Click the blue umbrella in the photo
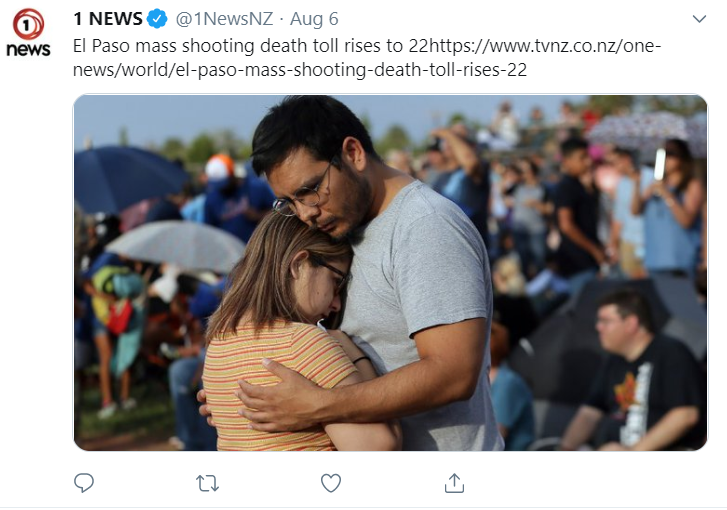 point(128,178)
